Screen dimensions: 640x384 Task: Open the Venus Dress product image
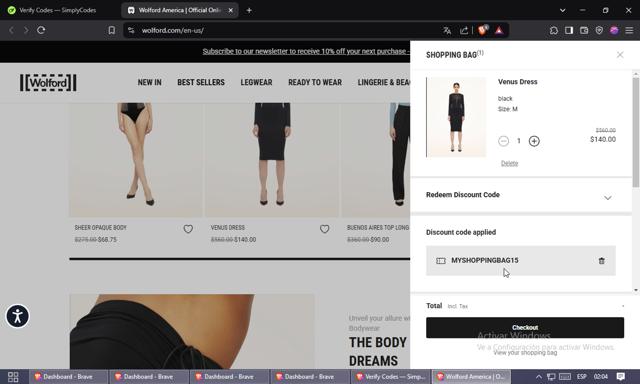pos(272,160)
